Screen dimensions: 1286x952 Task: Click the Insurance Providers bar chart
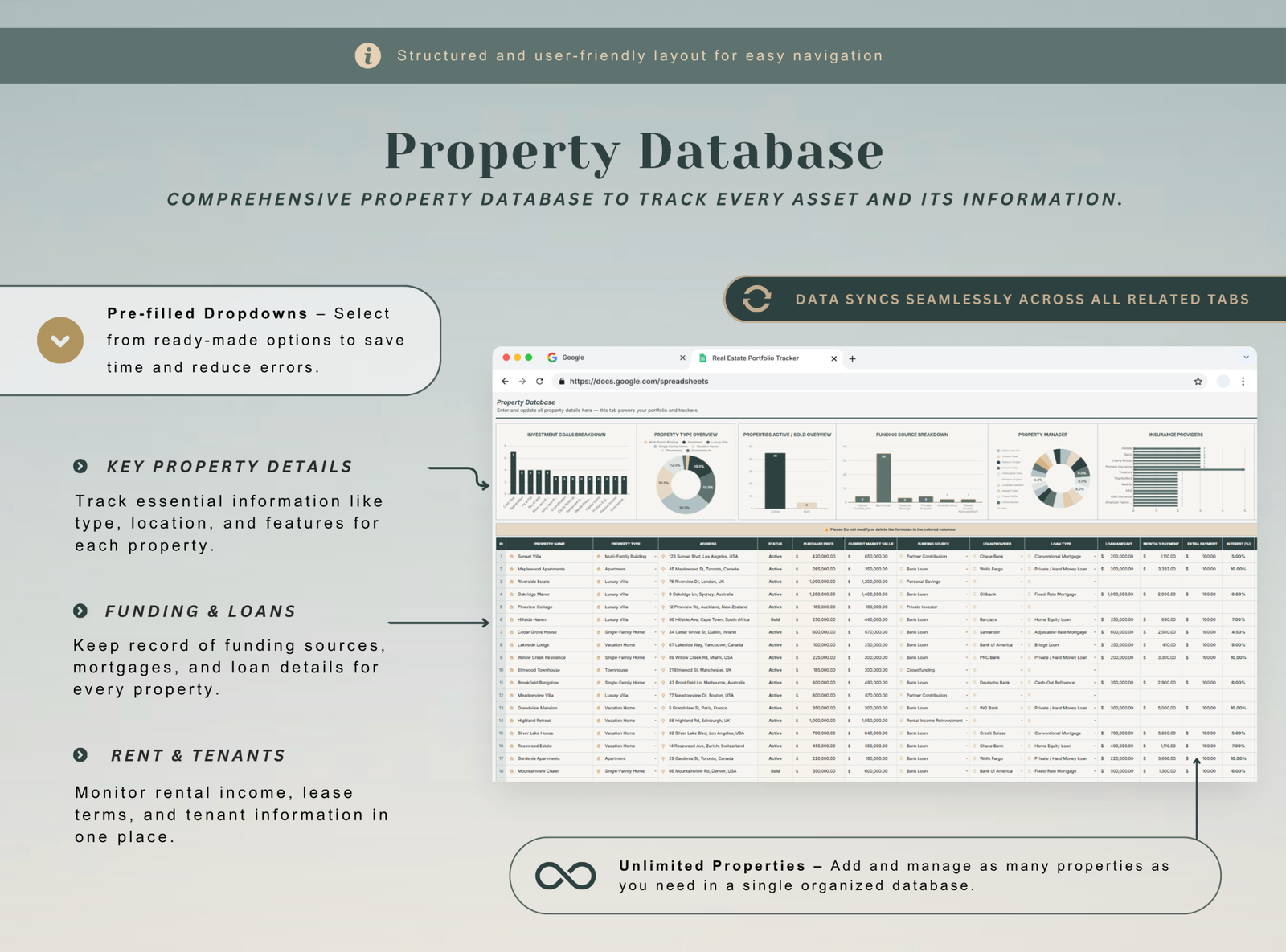(x=1176, y=472)
